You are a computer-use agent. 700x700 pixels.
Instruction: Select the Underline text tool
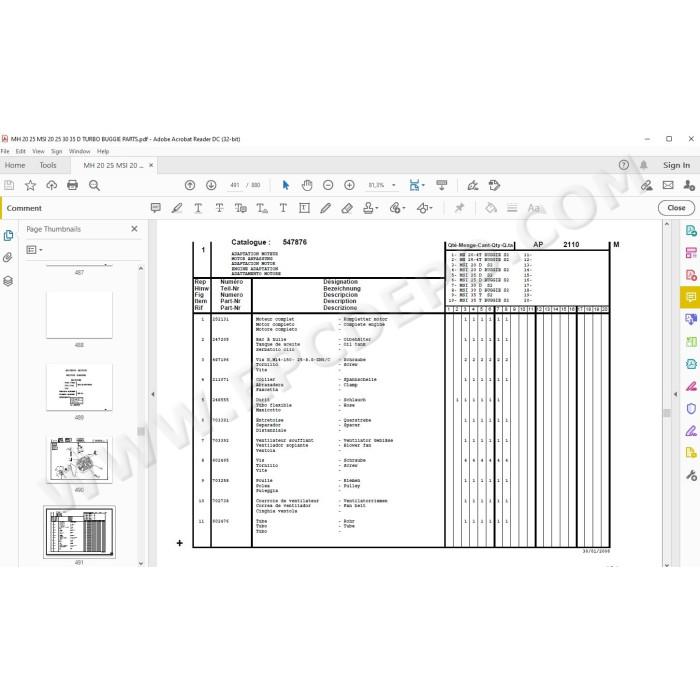click(198, 208)
